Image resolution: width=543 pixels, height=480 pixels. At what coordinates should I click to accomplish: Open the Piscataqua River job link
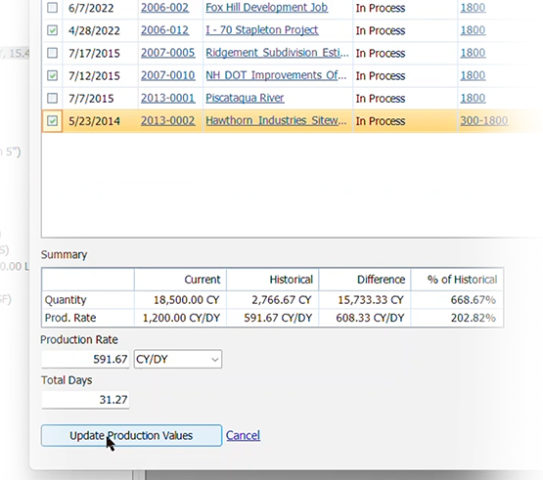[x=245, y=98]
